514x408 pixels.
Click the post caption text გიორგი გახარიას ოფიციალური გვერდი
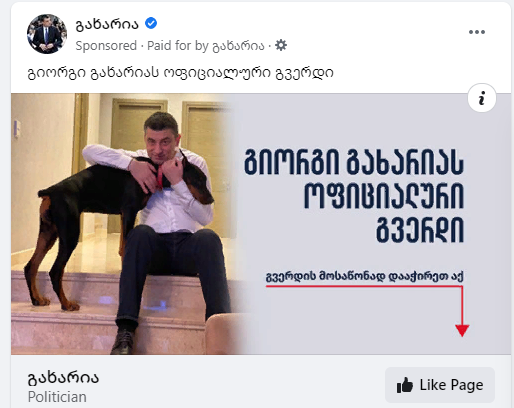[x=180, y=73]
